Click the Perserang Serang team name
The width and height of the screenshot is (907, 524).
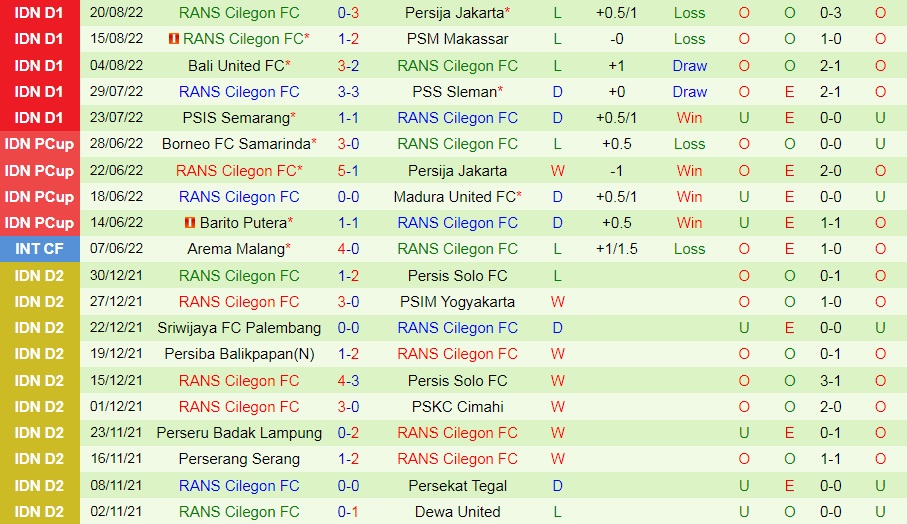[239, 458]
